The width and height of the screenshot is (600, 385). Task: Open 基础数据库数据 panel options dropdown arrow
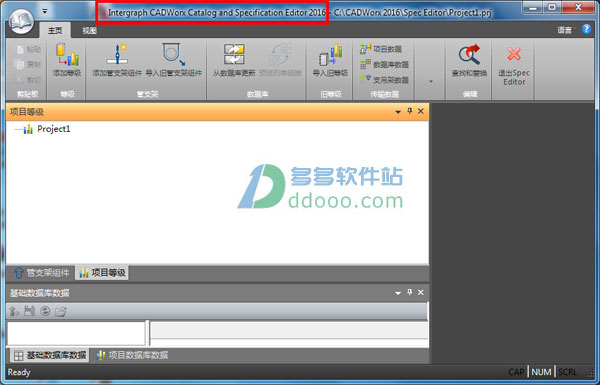(x=398, y=293)
